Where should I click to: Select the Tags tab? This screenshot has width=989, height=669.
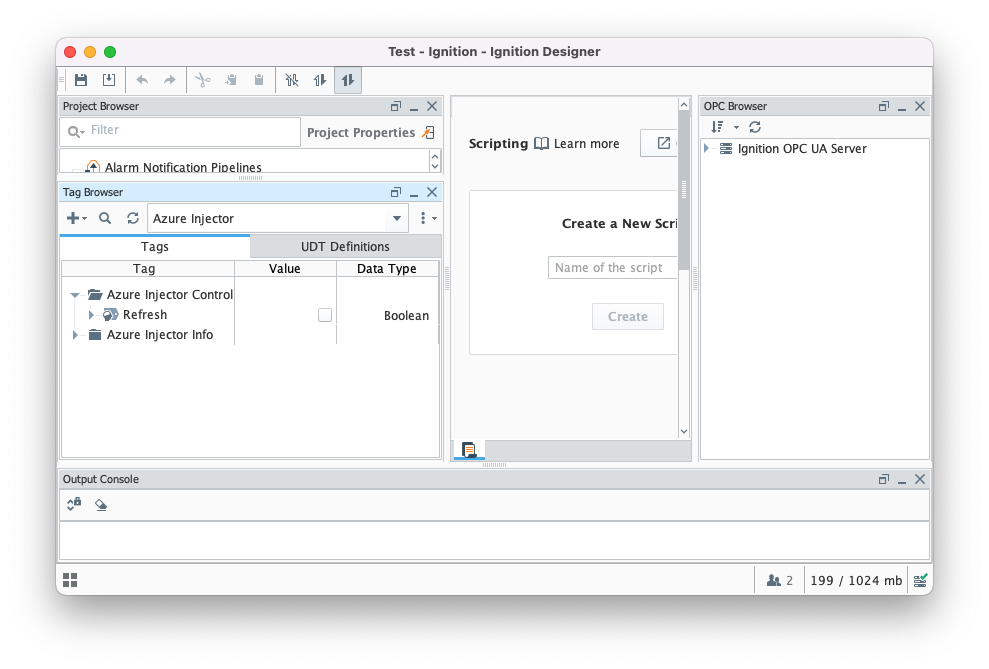pos(155,246)
